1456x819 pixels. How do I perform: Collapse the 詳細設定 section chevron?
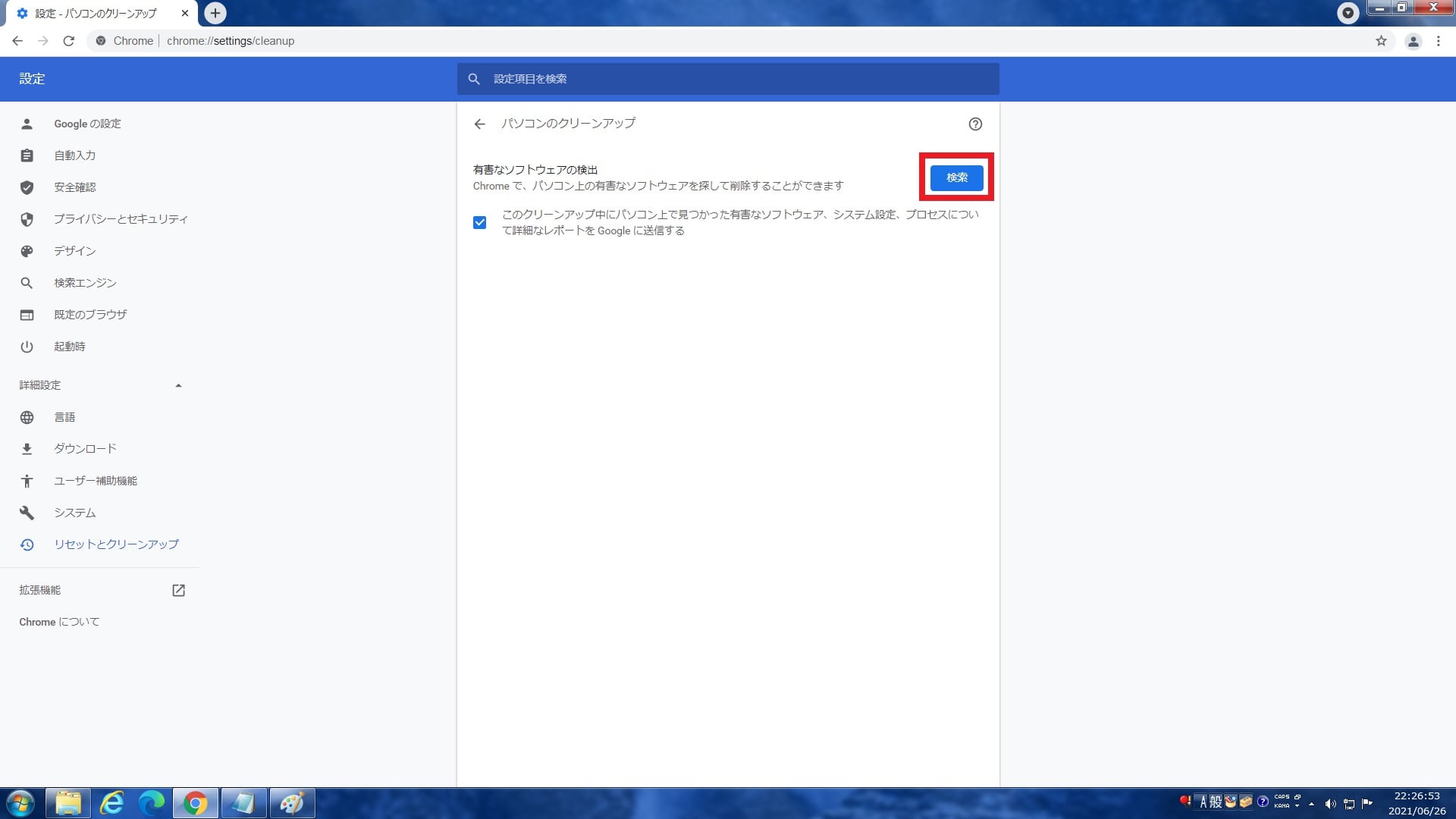pyautogui.click(x=179, y=385)
